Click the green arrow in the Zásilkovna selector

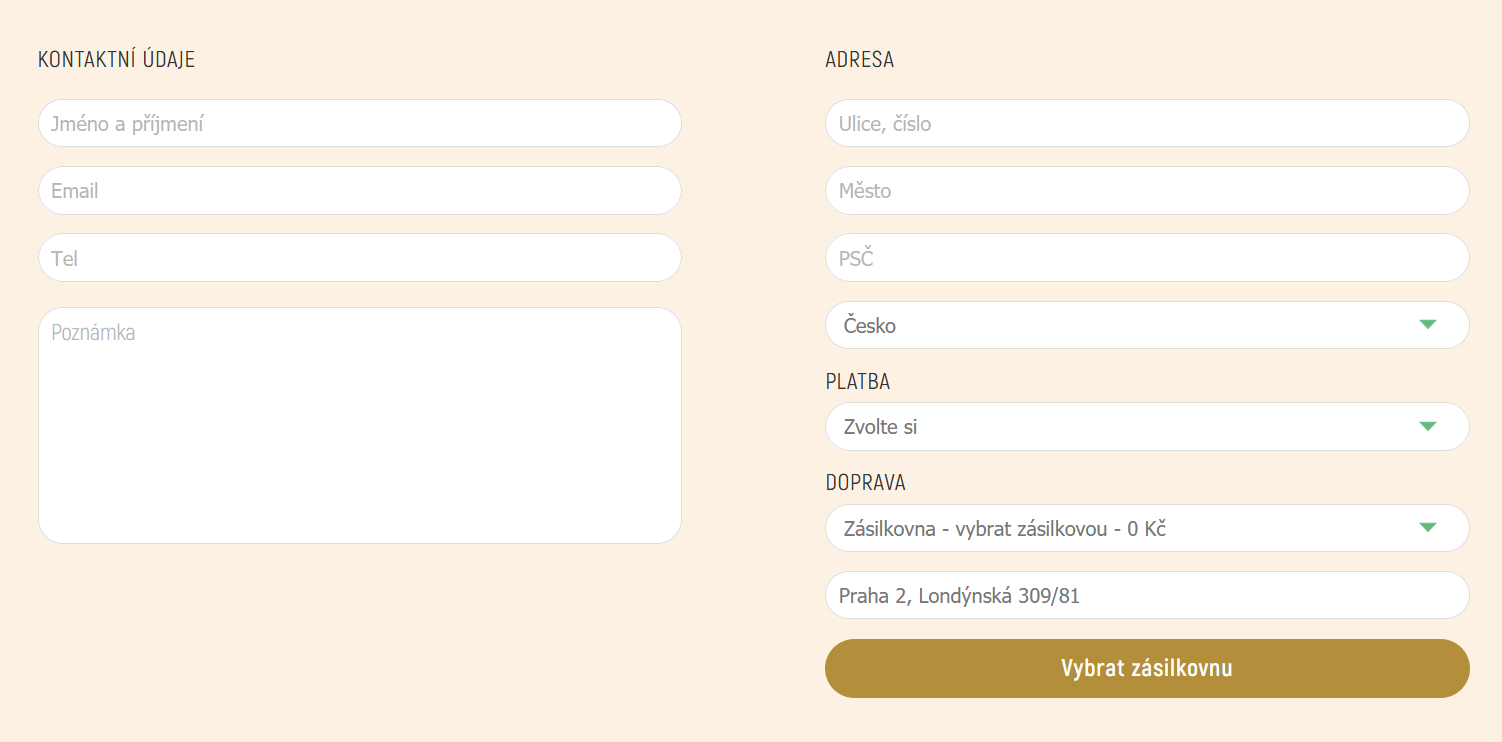coord(1427,527)
